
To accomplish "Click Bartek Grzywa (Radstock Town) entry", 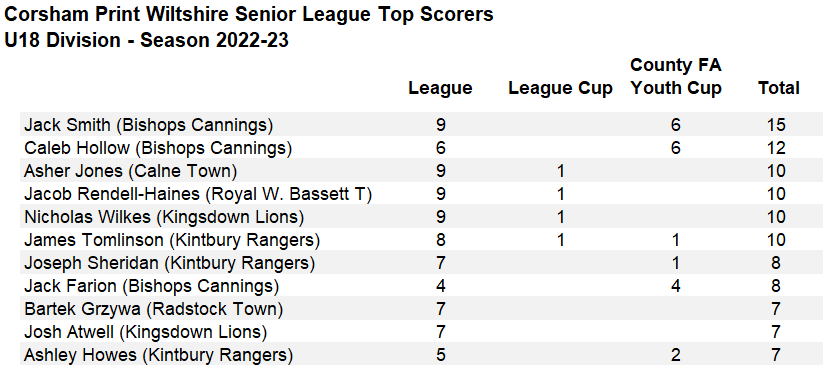I will pyautogui.click(x=153, y=309).
